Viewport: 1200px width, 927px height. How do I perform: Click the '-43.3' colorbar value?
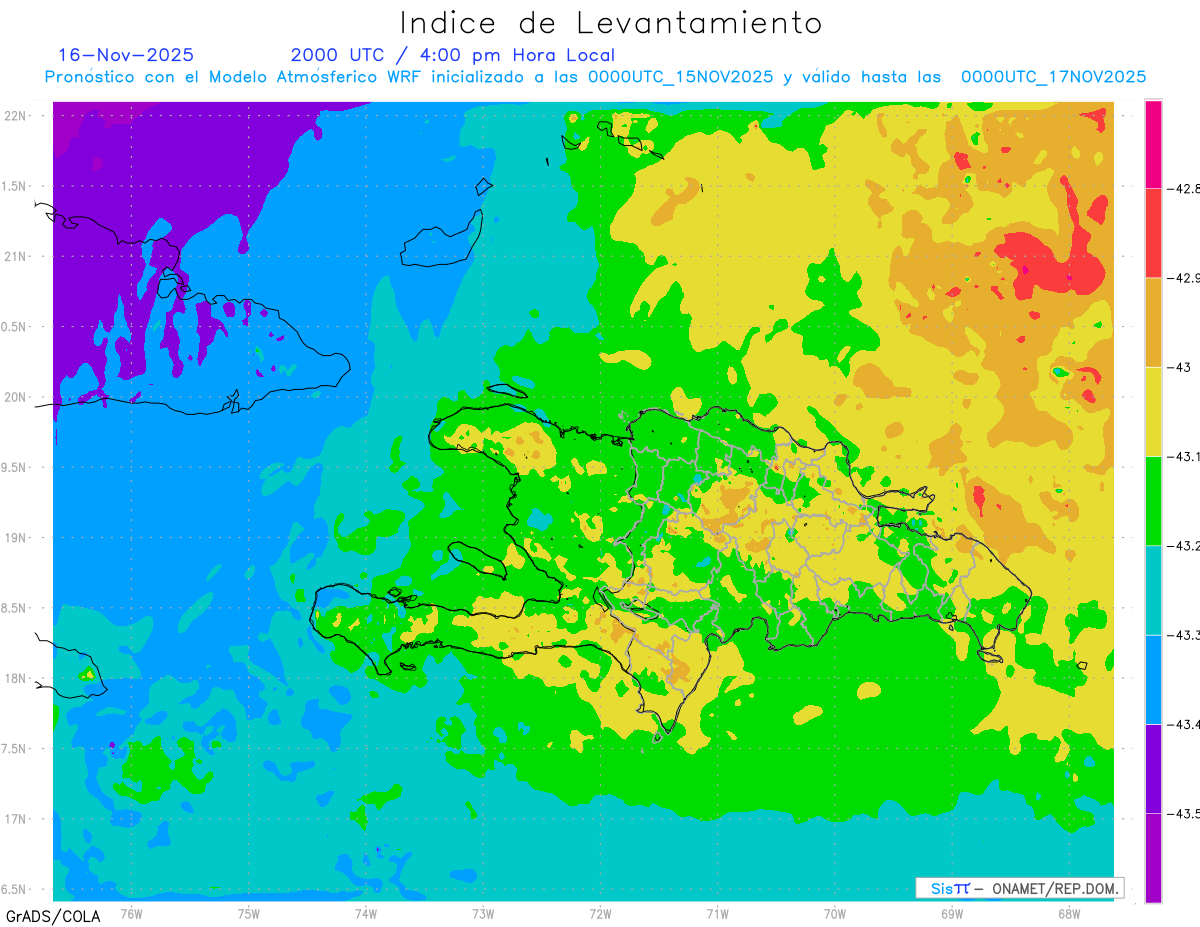pos(1183,635)
